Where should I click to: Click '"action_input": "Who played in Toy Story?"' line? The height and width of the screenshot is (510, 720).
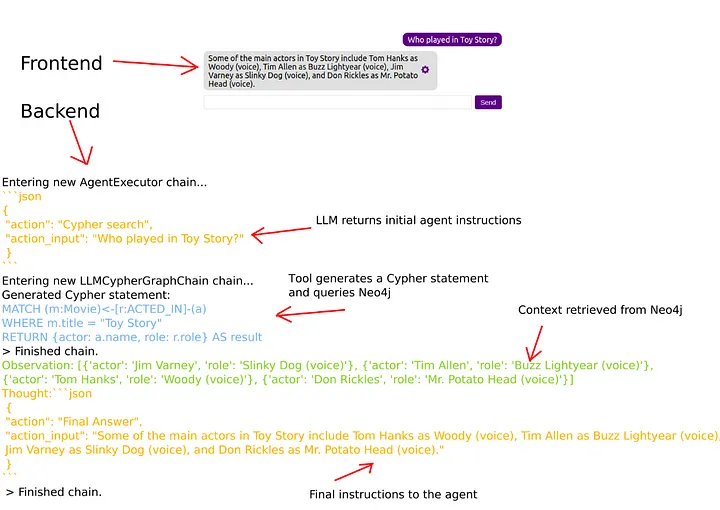point(124,239)
